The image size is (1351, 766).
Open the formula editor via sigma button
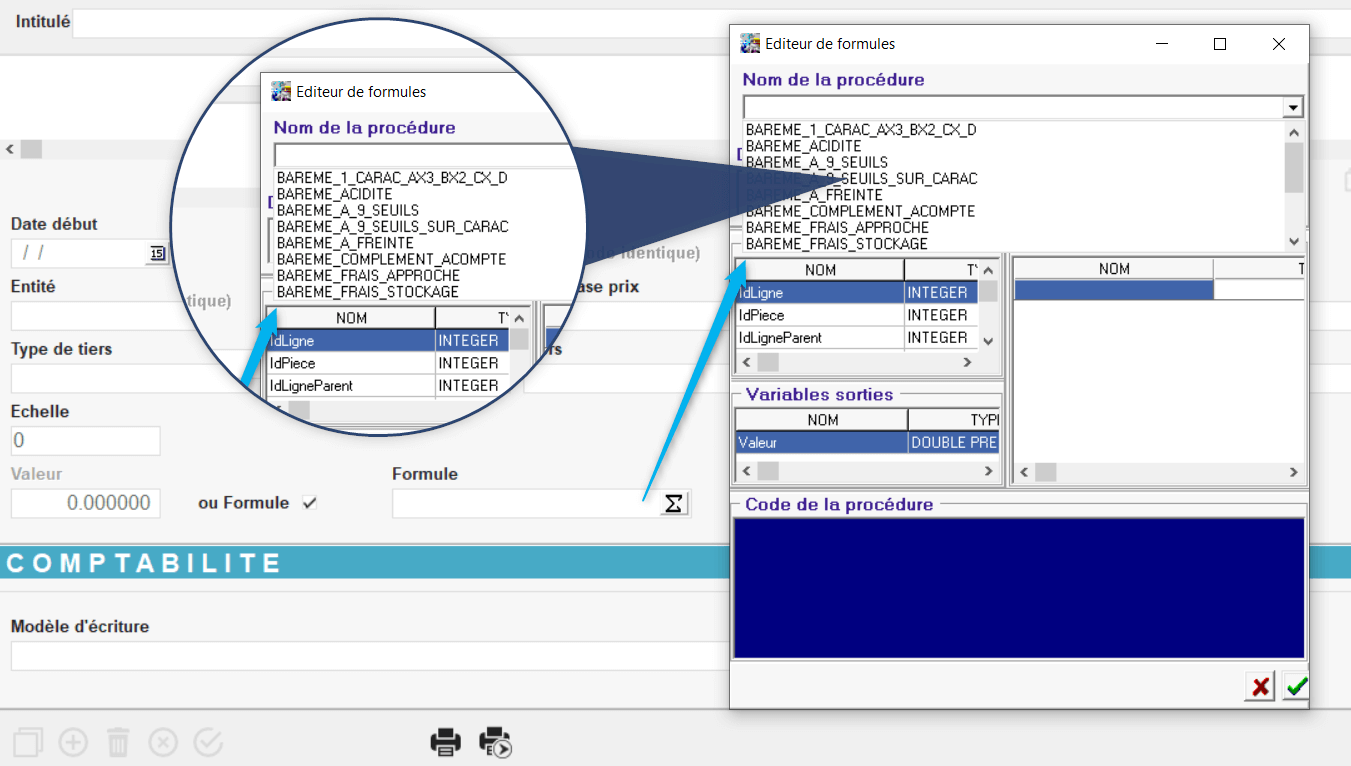pyautogui.click(x=674, y=504)
